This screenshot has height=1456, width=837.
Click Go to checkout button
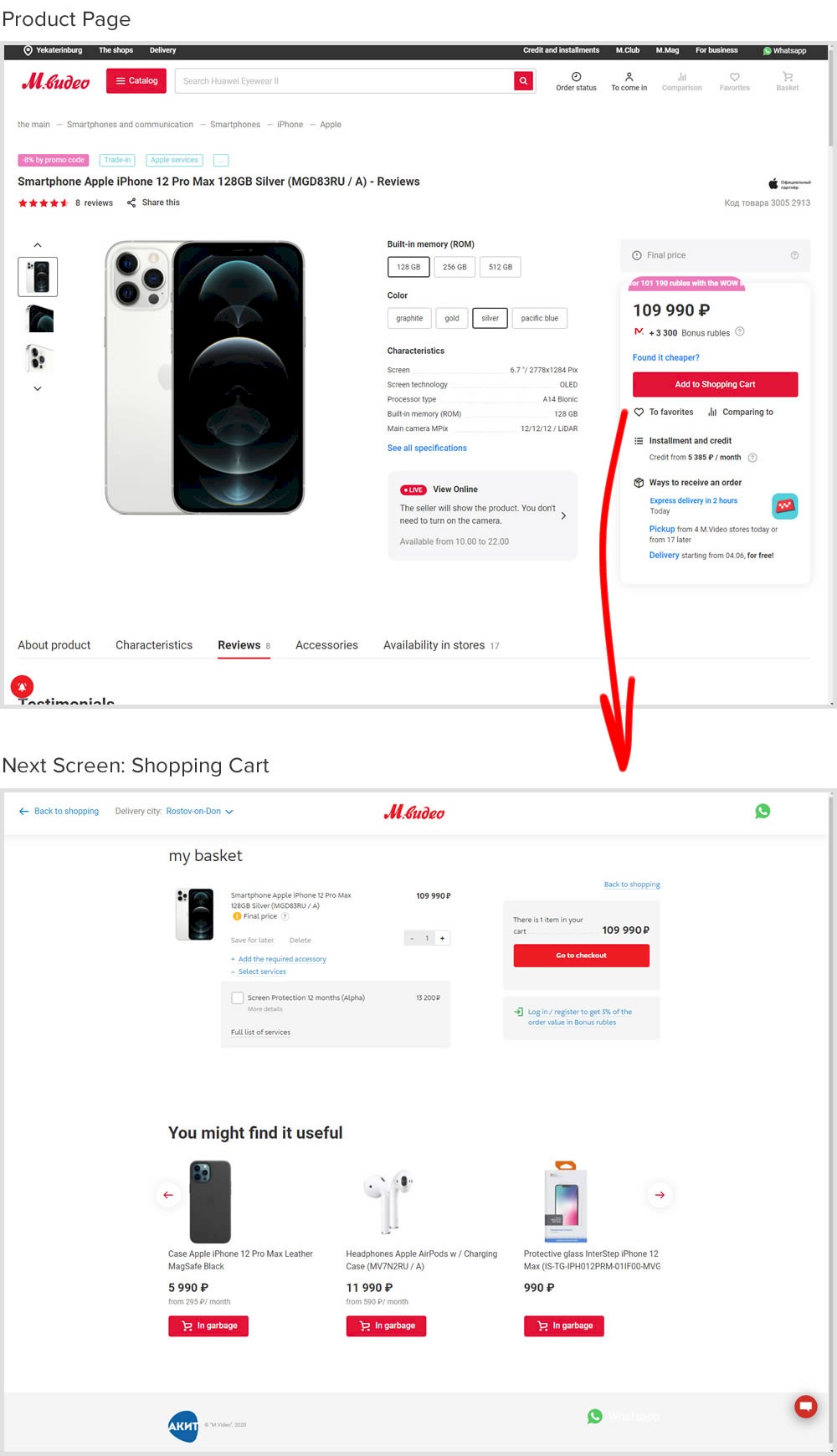click(581, 956)
